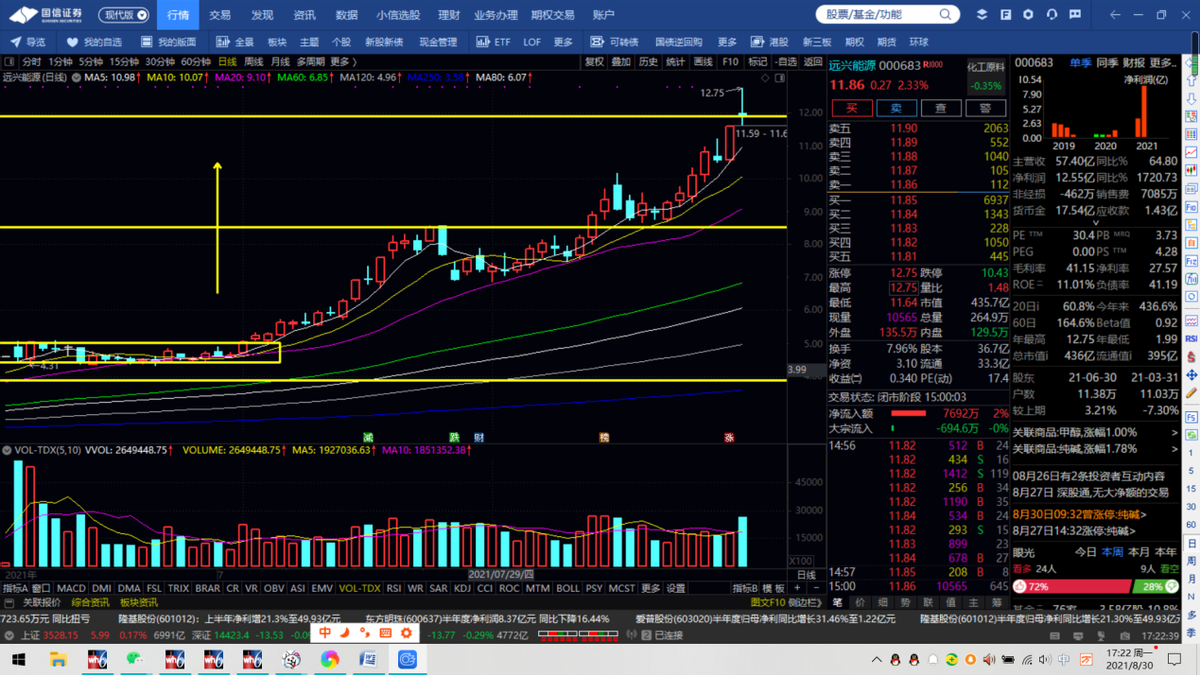Open 8月30日09:32曾涨停:纯碱 news link
Screen dimensions: 1200x675
tap(1079, 515)
